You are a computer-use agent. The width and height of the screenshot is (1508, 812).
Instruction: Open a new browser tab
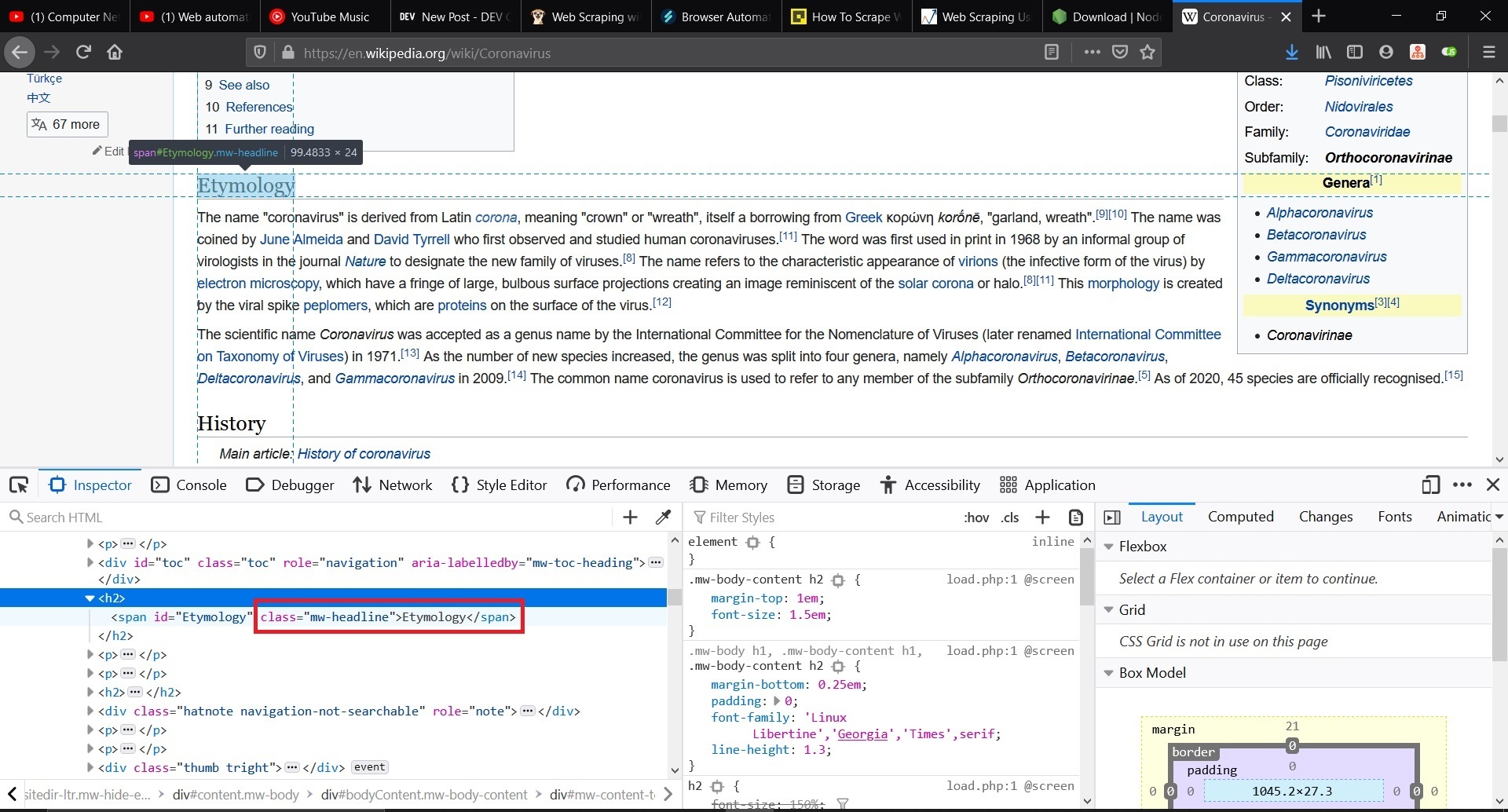(x=1319, y=16)
